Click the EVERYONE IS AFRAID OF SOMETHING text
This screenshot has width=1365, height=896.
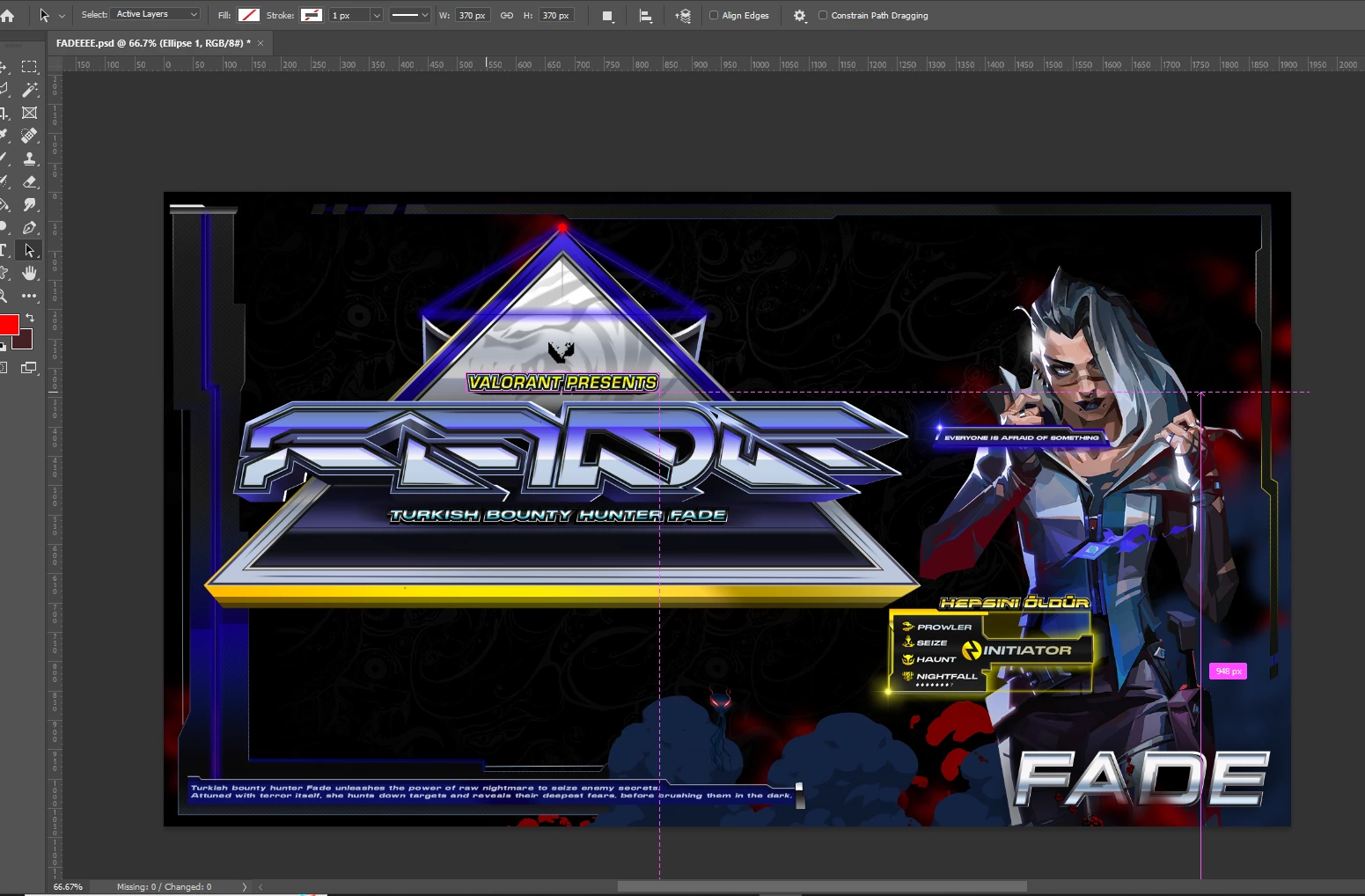[1021, 437]
